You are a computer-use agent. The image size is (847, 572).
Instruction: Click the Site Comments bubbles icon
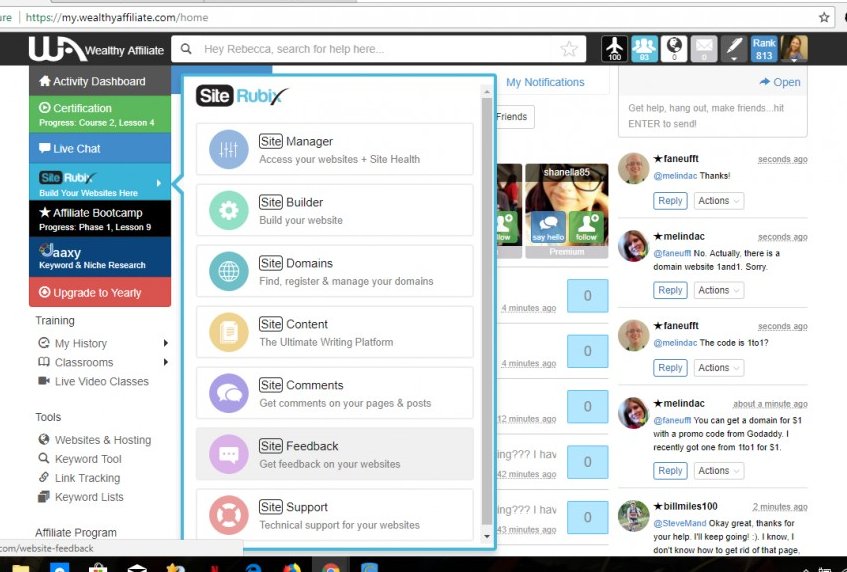(228, 394)
